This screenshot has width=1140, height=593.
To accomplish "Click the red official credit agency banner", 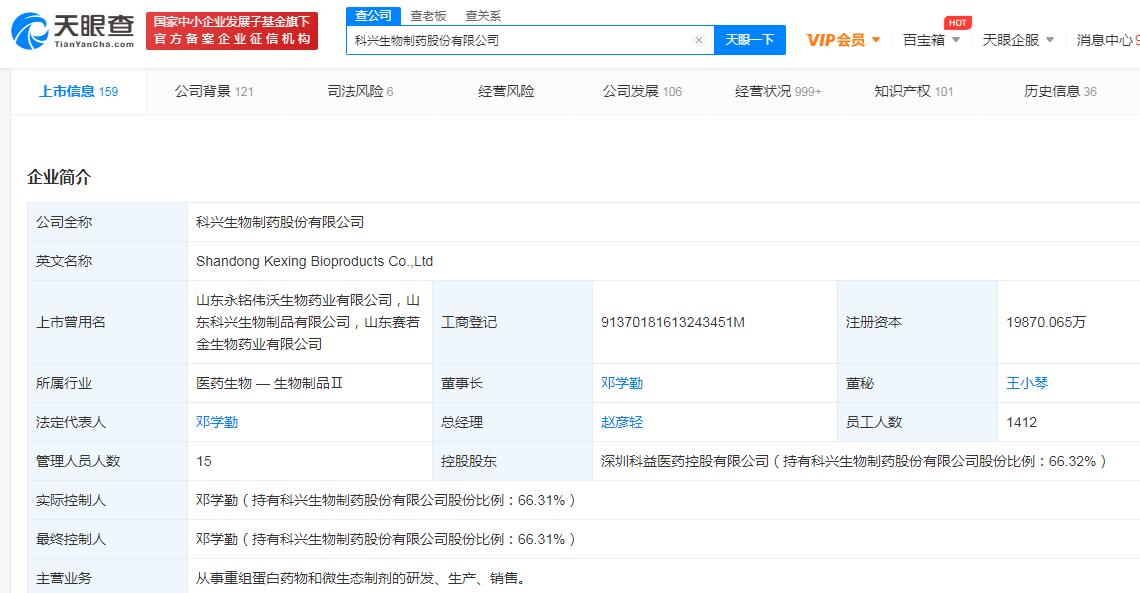I will (231, 31).
